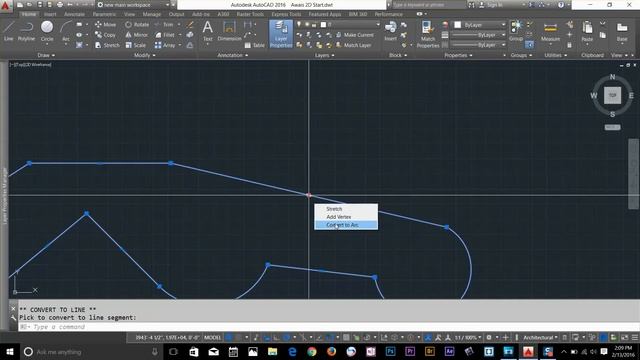Click the Rotate tool
The width and height of the screenshot is (640, 360).
click(x=137, y=24)
